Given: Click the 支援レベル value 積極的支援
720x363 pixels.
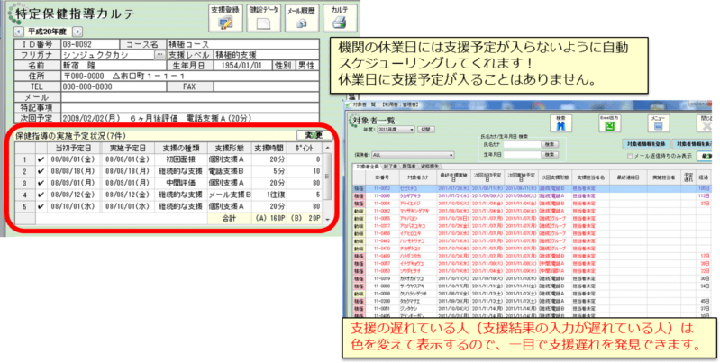Looking at the screenshot, I should (266, 55).
